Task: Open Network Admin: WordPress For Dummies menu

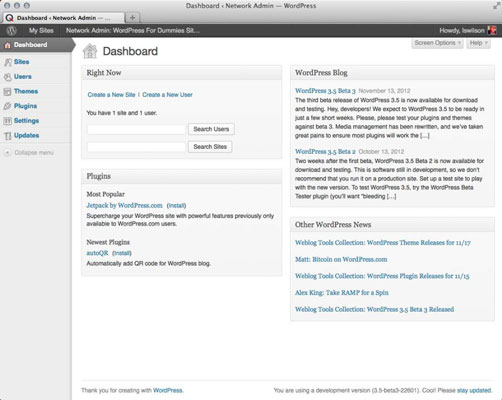Action: pos(133,30)
